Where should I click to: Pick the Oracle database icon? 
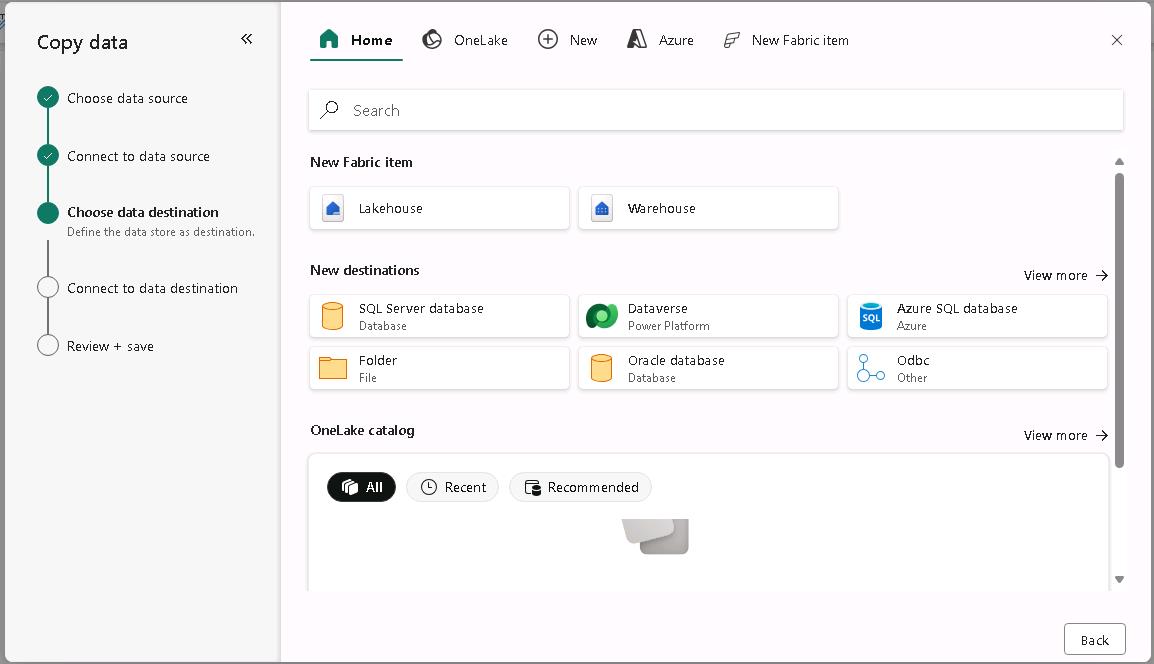click(602, 369)
